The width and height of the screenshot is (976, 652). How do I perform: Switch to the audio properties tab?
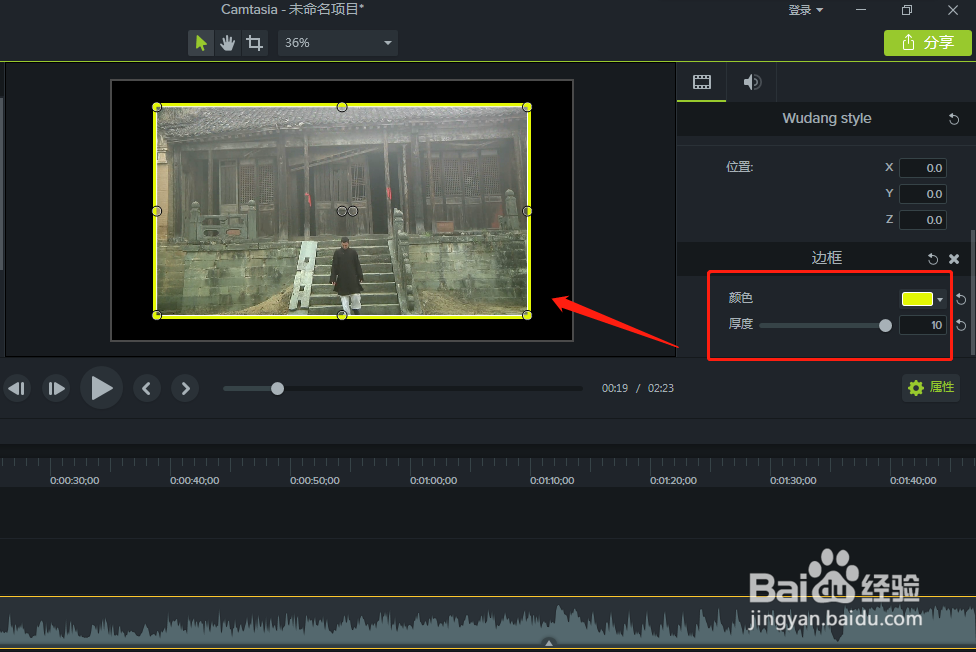[x=752, y=82]
